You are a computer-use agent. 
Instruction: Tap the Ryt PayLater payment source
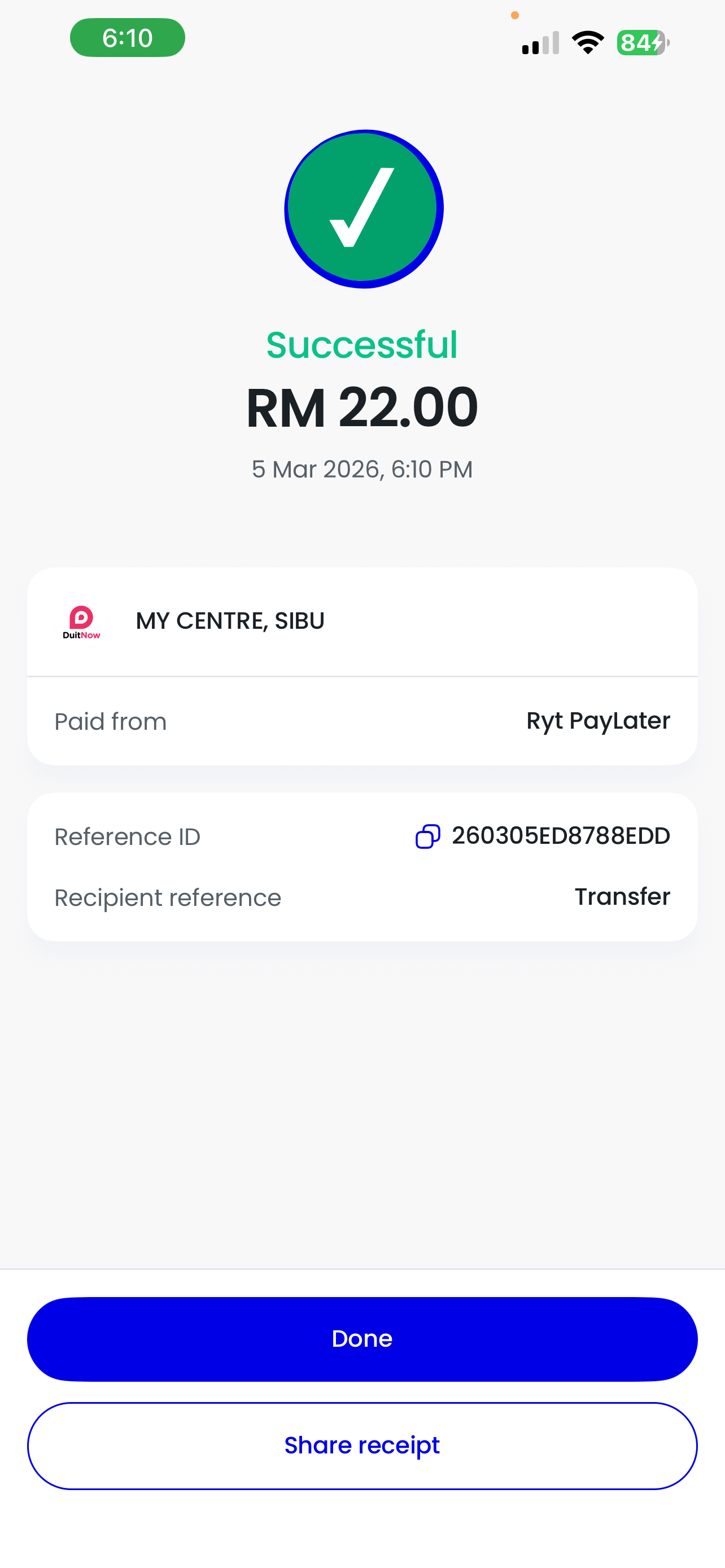(598, 721)
